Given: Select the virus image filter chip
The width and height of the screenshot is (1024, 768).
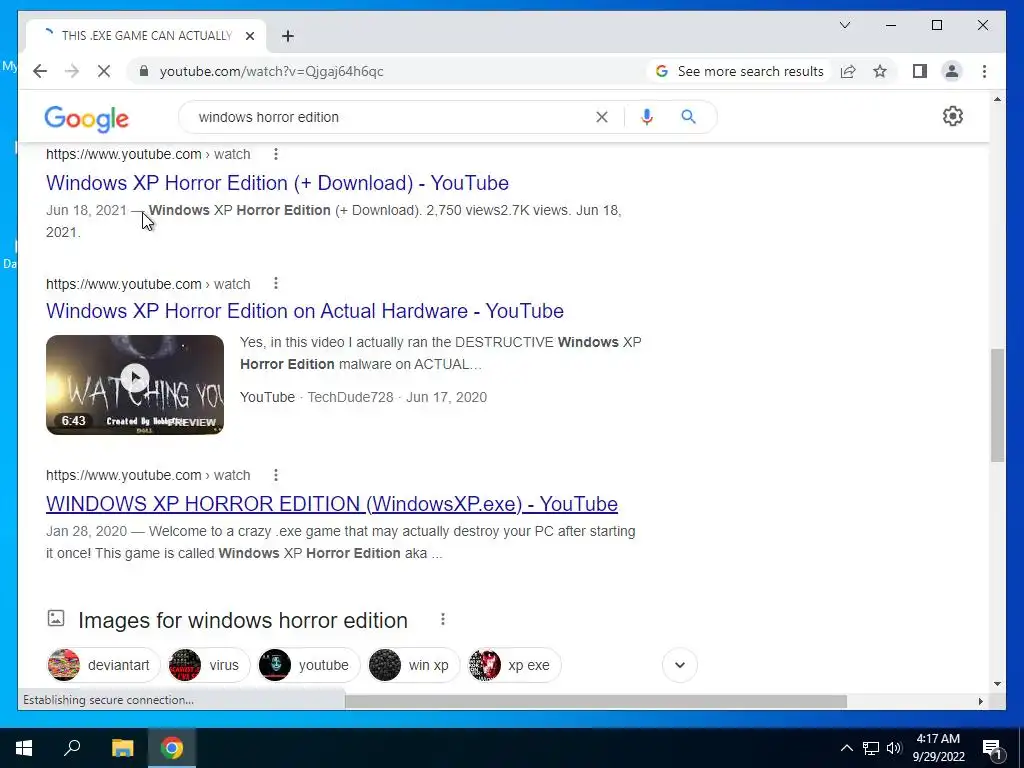Looking at the screenshot, I should tap(208, 665).
